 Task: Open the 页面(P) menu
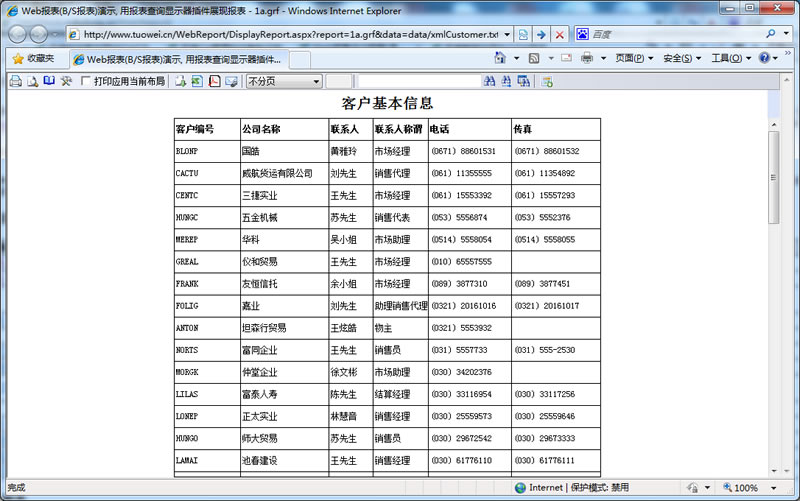pyautogui.click(x=635, y=58)
